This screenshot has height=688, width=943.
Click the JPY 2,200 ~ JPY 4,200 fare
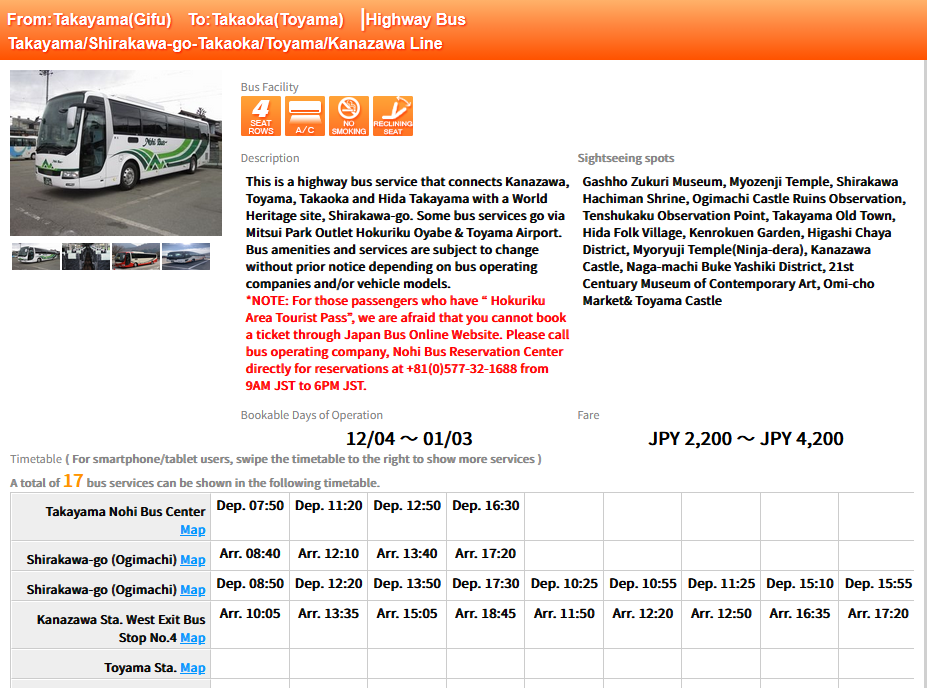pos(745,439)
